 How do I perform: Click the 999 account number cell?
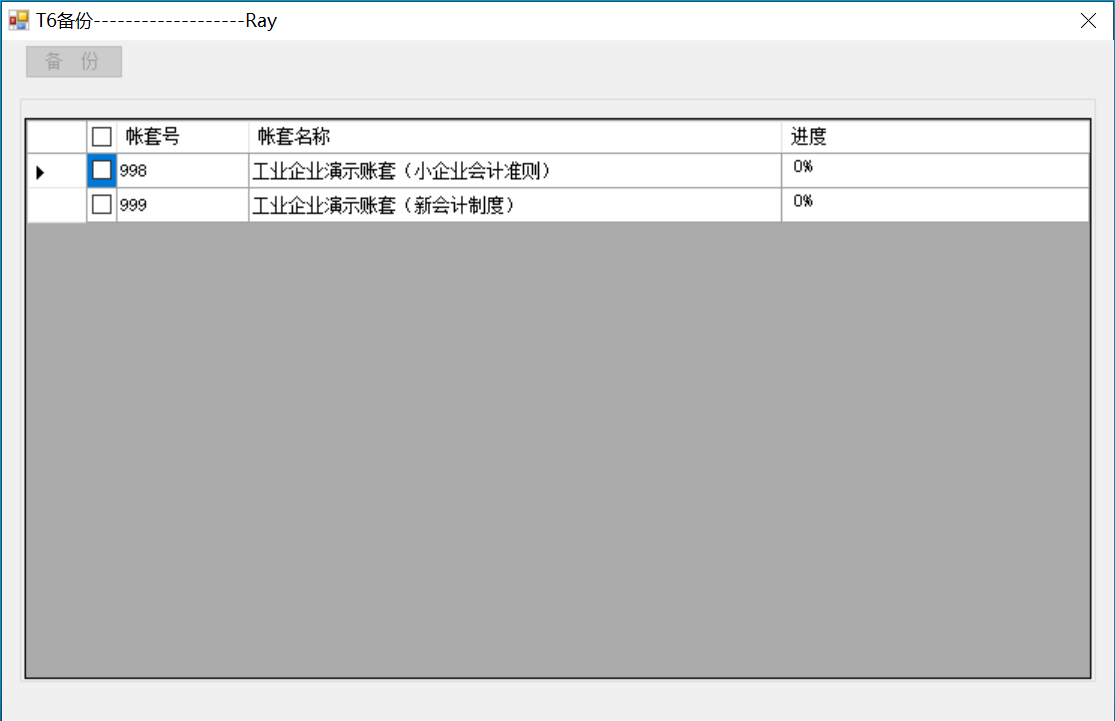click(x=182, y=205)
